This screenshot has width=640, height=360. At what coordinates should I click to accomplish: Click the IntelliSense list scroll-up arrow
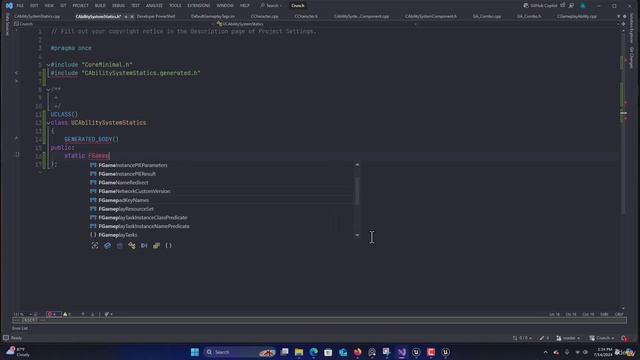[x=357, y=164]
